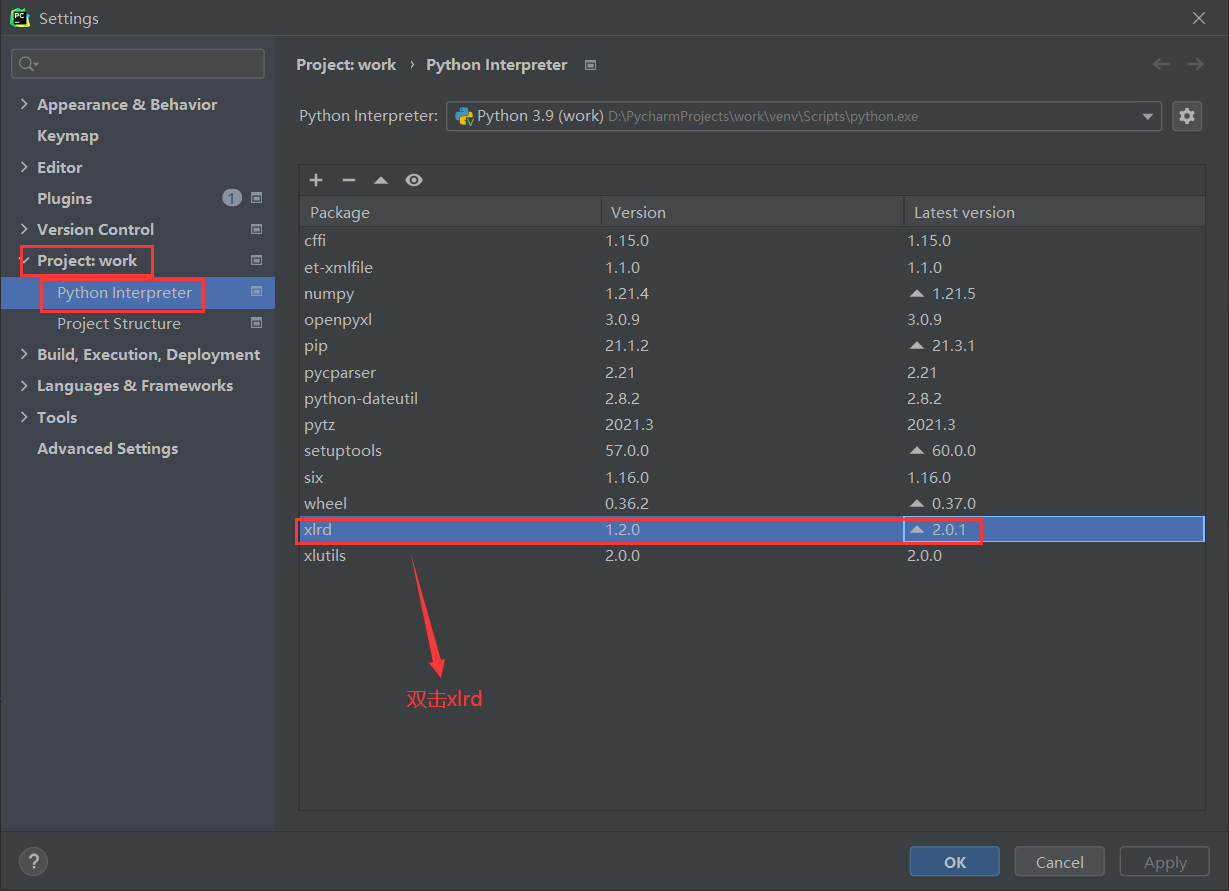Select the cffi package row
Image resolution: width=1229 pixels, height=891 pixels.
coord(752,241)
